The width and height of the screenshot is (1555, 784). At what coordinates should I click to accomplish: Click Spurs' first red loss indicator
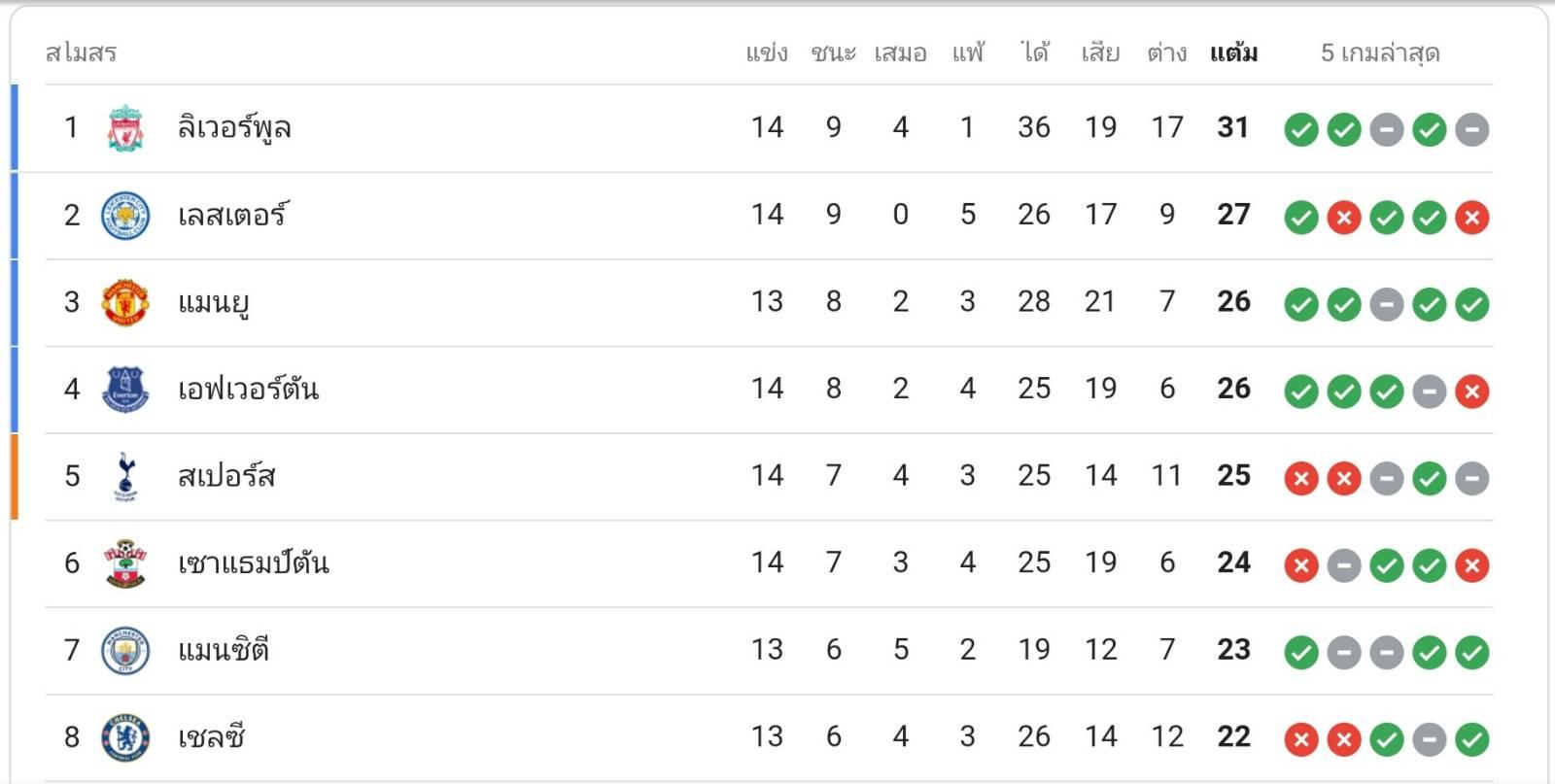tap(1301, 478)
